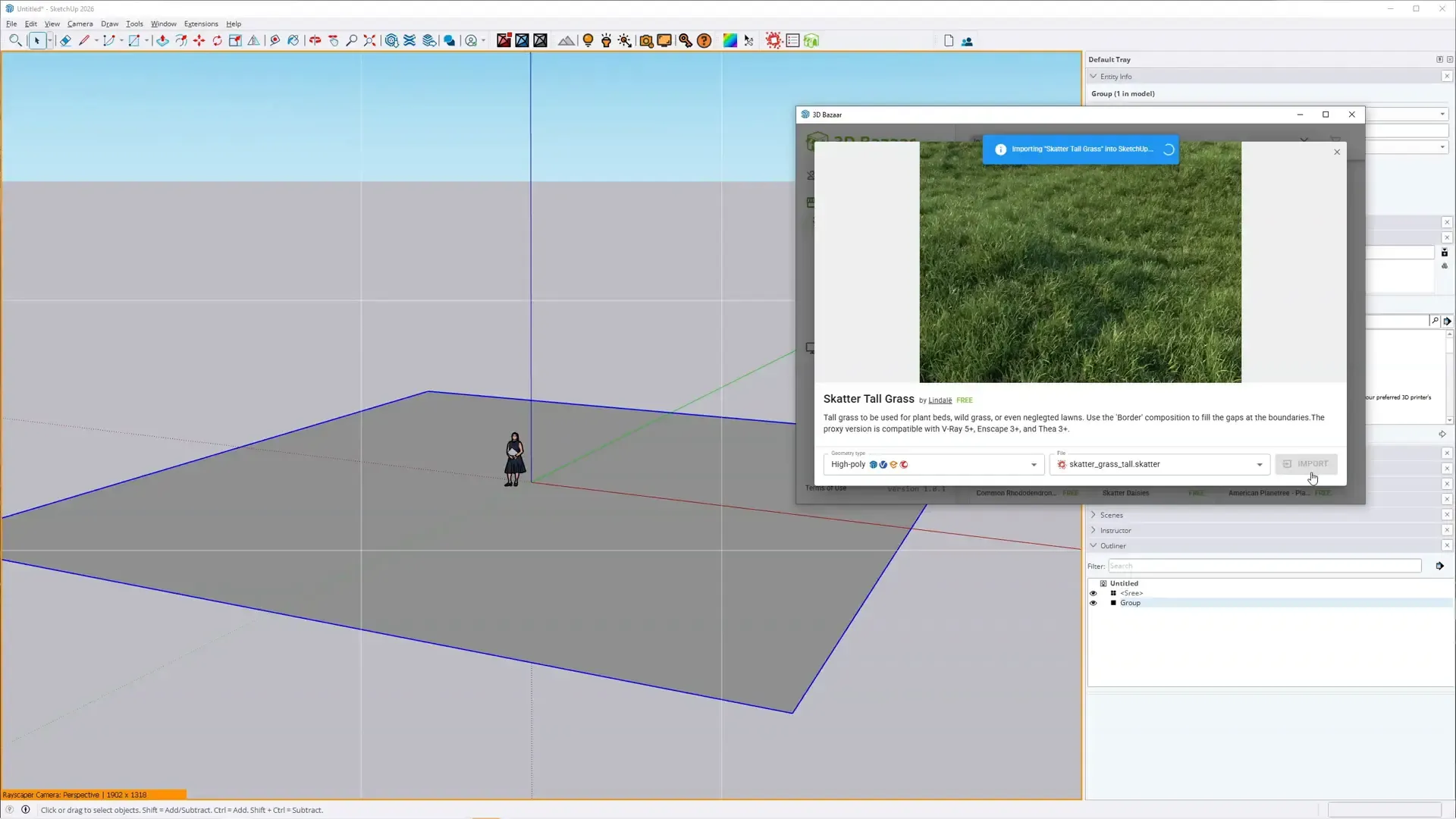Image resolution: width=1456 pixels, height=819 pixels.
Task: Select the Move tool
Action: click(199, 40)
